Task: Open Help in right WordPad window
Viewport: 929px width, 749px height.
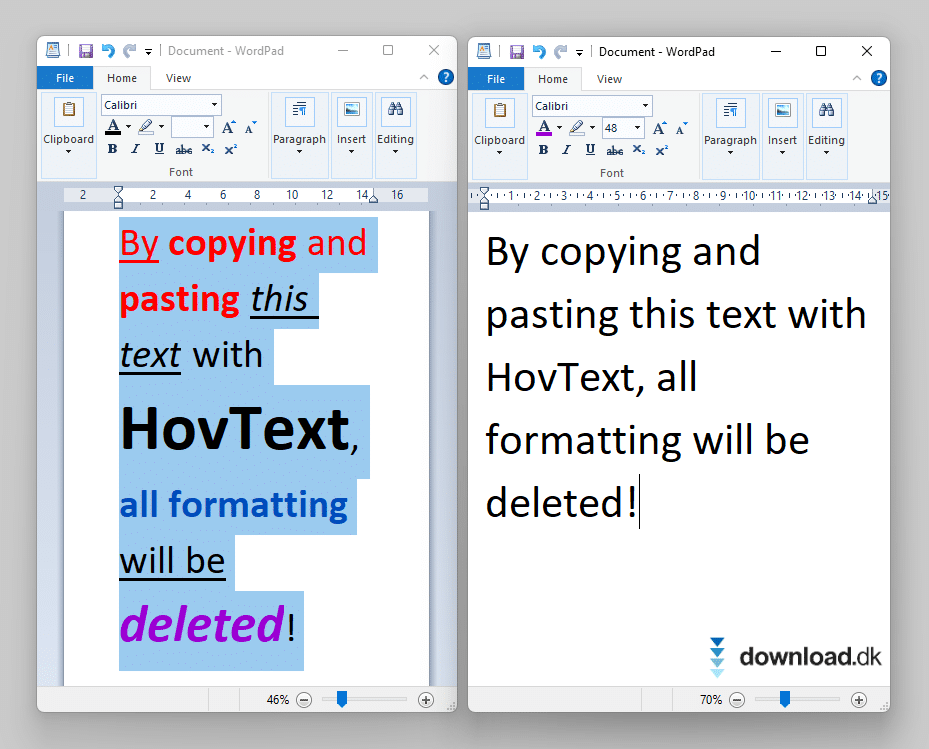Action: click(879, 78)
